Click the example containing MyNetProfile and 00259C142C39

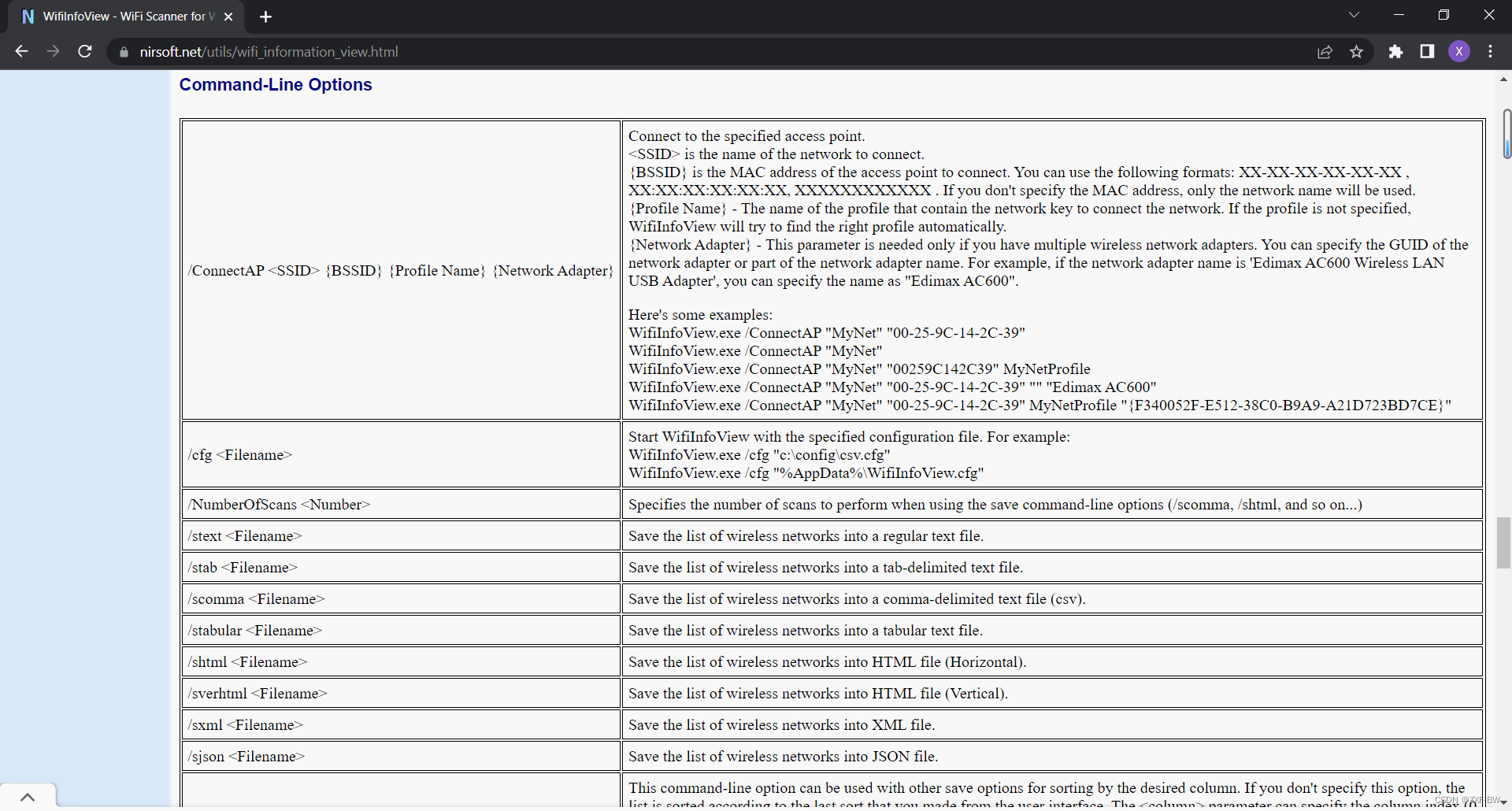pyautogui.click(x=859, y=368)
